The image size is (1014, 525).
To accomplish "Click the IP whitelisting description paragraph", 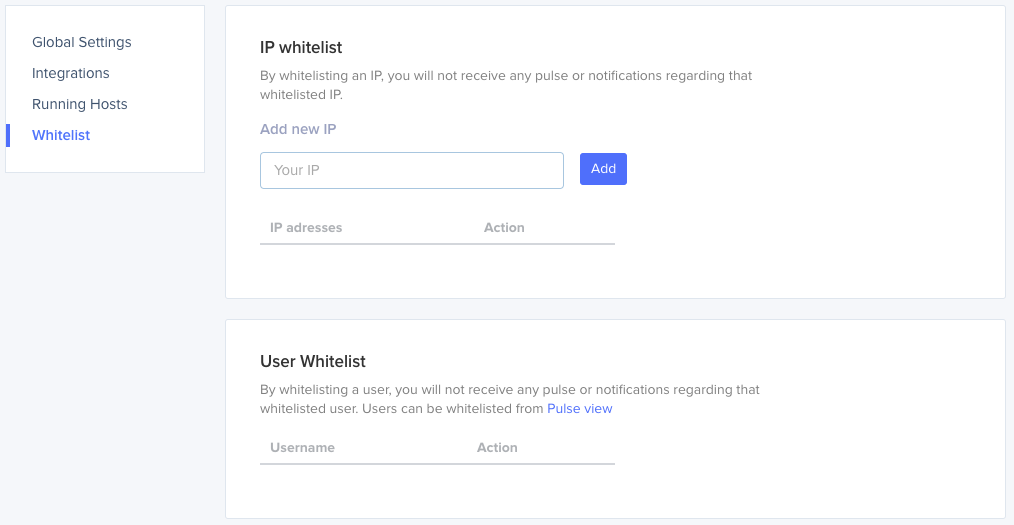I will pos(505,85).
